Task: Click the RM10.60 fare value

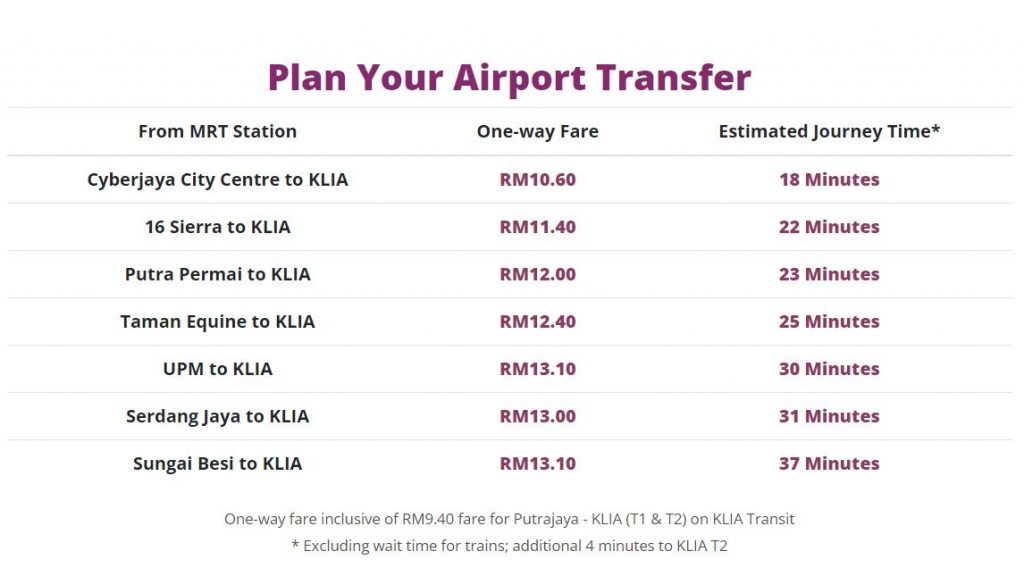Action: (537, 180)
